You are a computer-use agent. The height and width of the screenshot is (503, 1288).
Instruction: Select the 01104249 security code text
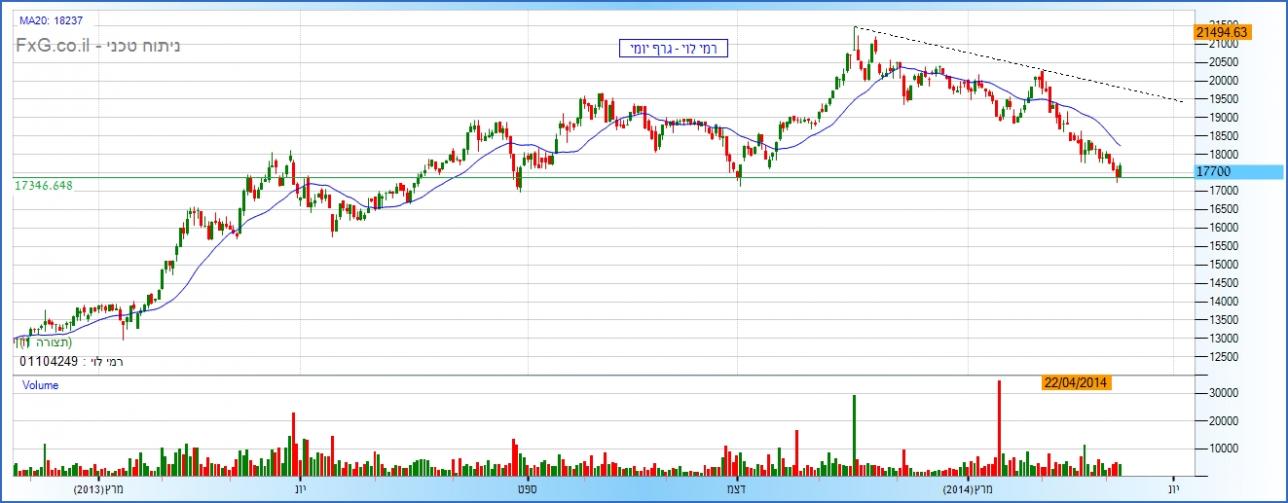click(47, 361)
